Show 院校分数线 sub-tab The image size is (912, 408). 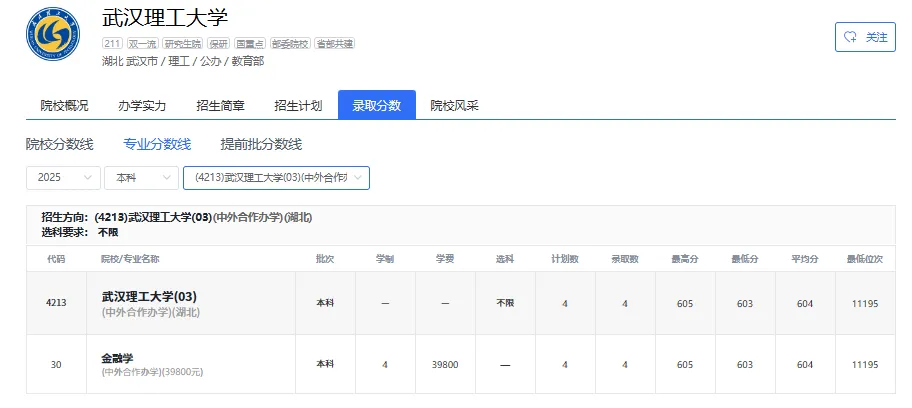point(59,144)
